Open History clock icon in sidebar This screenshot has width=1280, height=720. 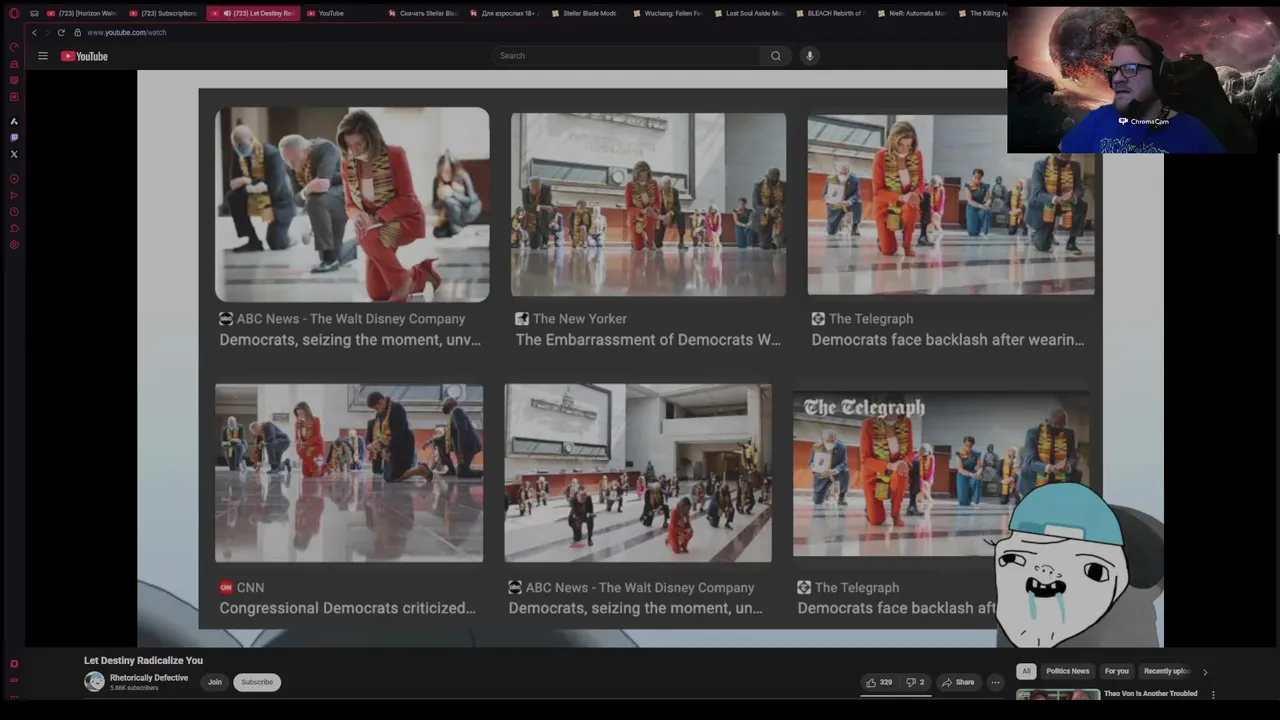coord(14,212)
